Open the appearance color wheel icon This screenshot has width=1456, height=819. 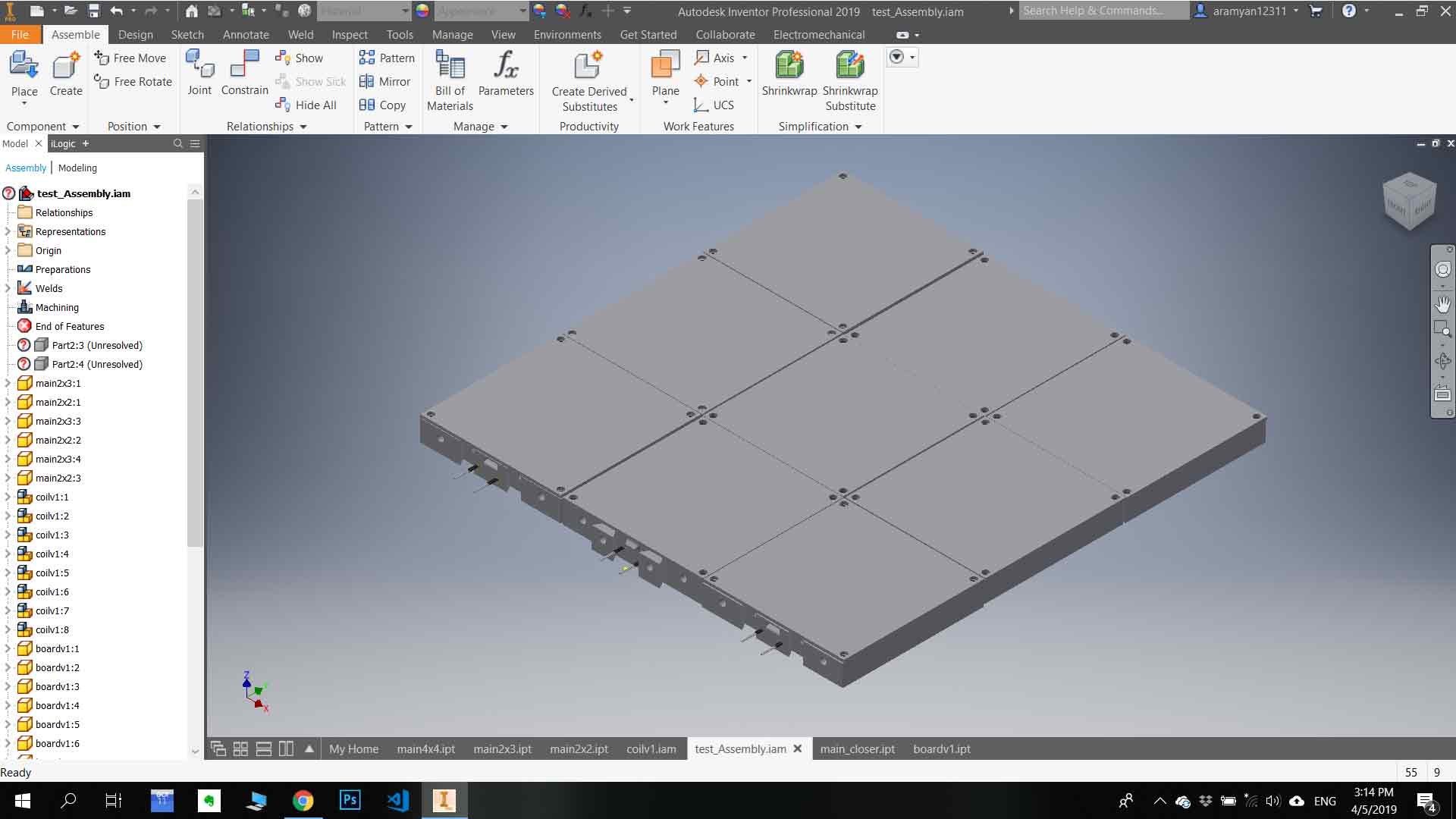pyautogui.click(x=422, y=11)
